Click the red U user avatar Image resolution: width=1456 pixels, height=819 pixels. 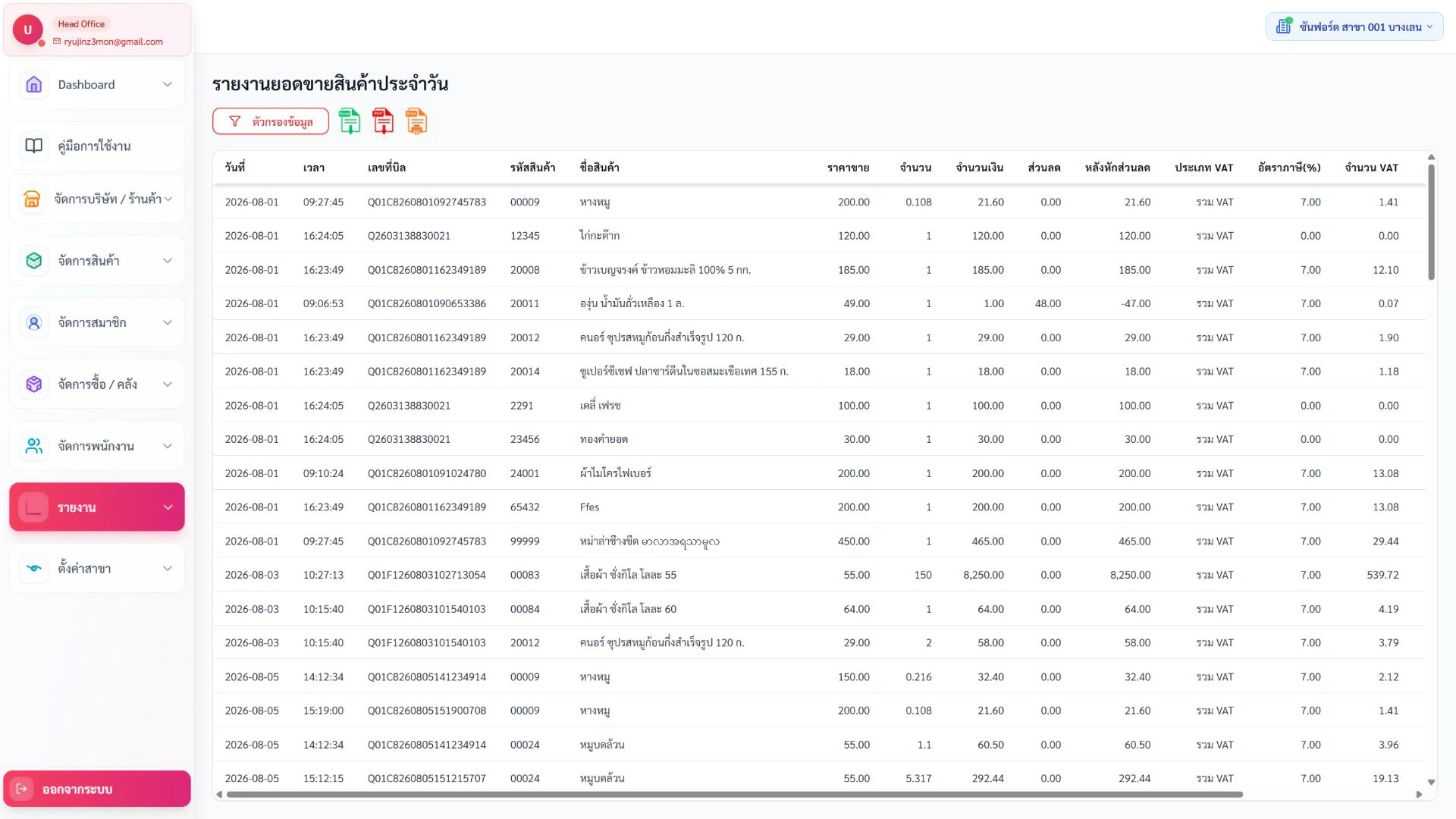click(28, 30)
